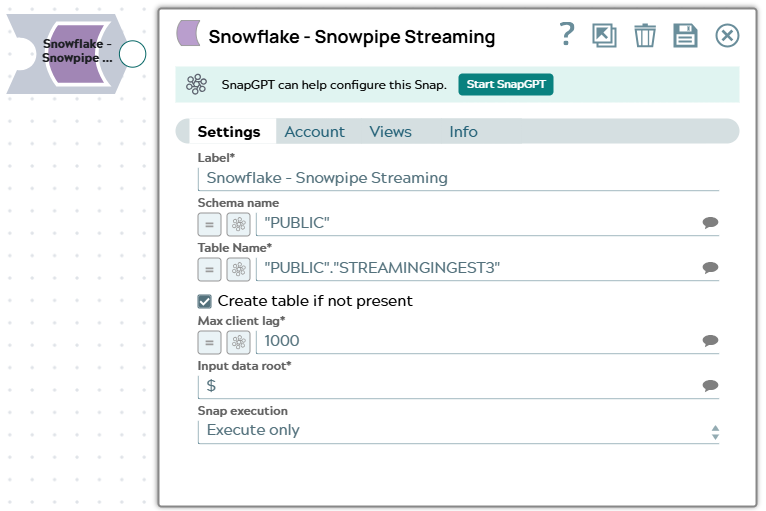The width and height of the screenshot is (766, 511).
Task: Click the Snap's circular output view connector
Action: tap(132, 54)
